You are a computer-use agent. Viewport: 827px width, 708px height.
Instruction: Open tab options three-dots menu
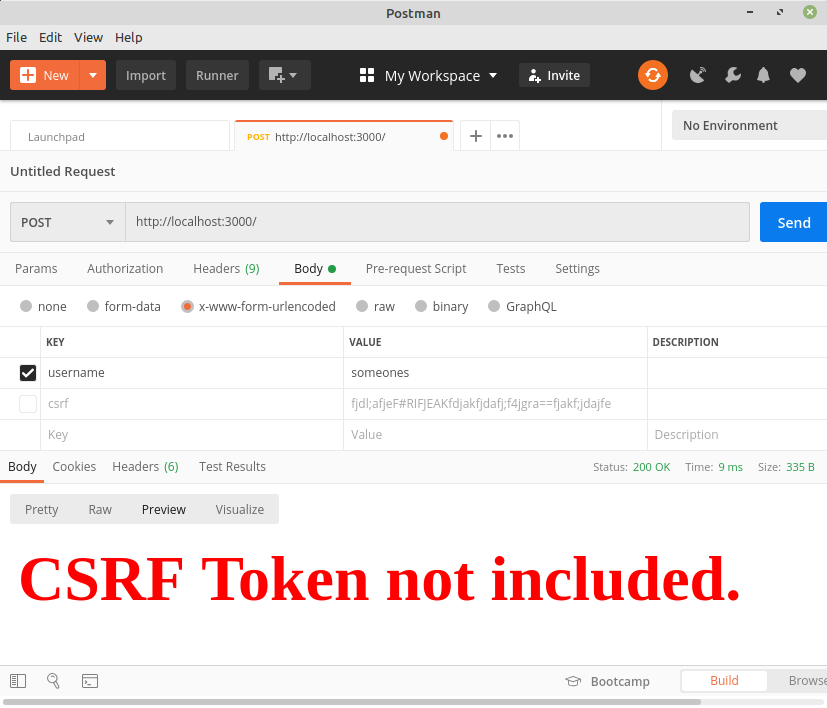505,136
